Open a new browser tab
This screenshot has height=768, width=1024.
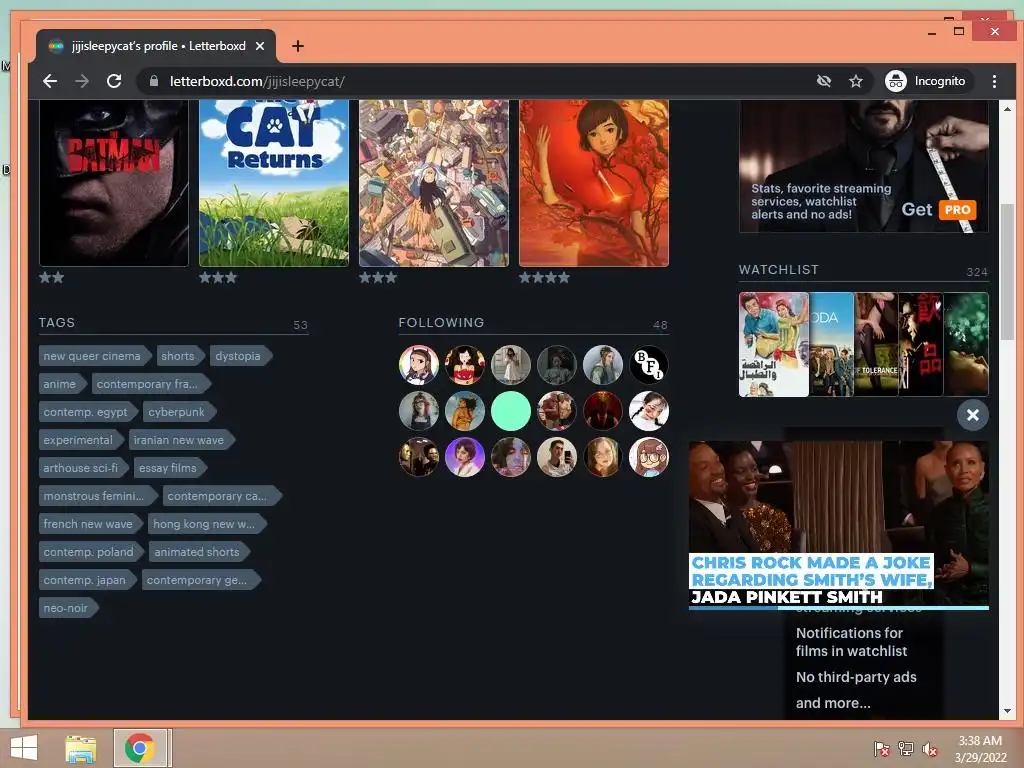point(298,46)
